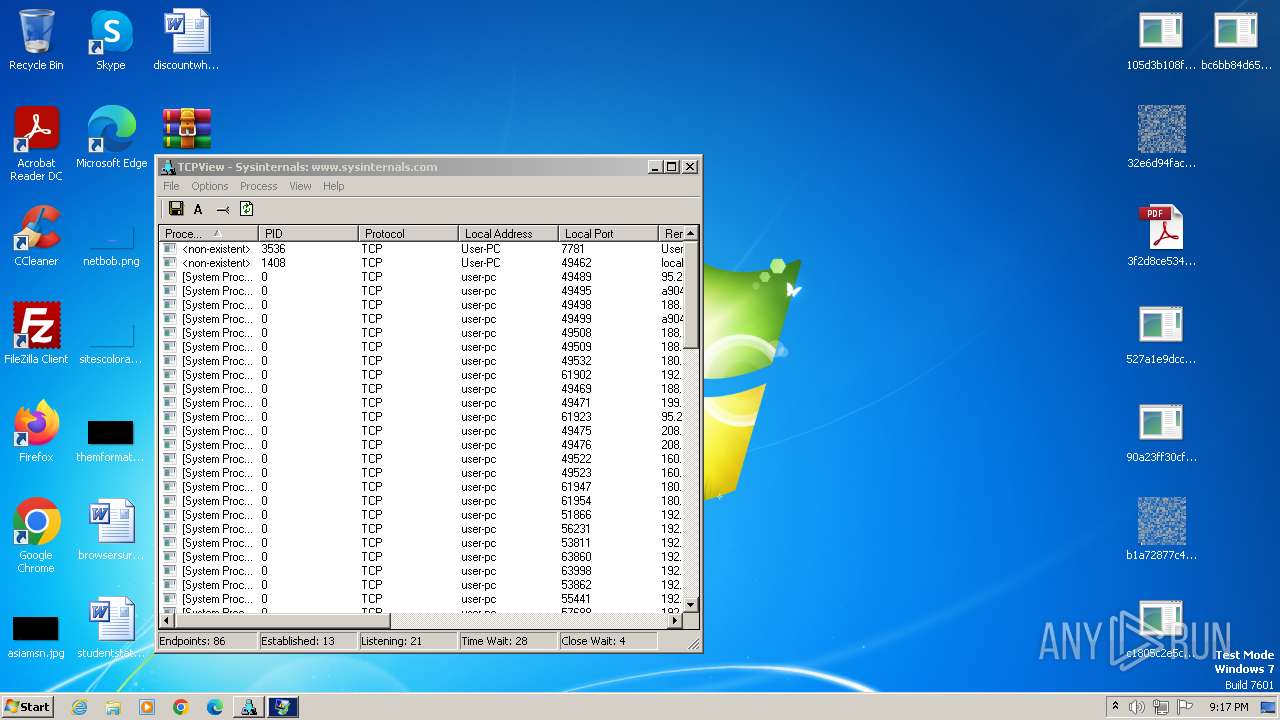Image resolution: width=1280 pixels, height=720 pixels.
Task: Click the vertical scrollbar up arrow
Action: coord(690,233)
